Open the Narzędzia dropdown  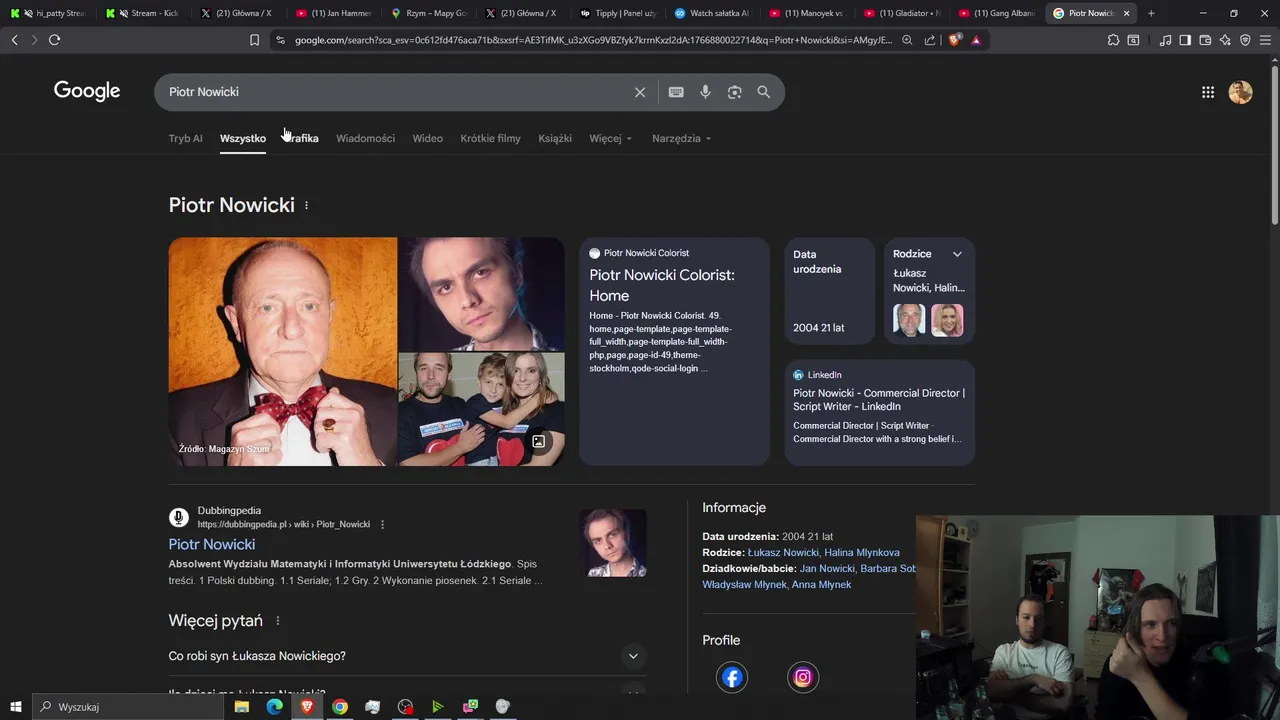(x=681, y=138)
